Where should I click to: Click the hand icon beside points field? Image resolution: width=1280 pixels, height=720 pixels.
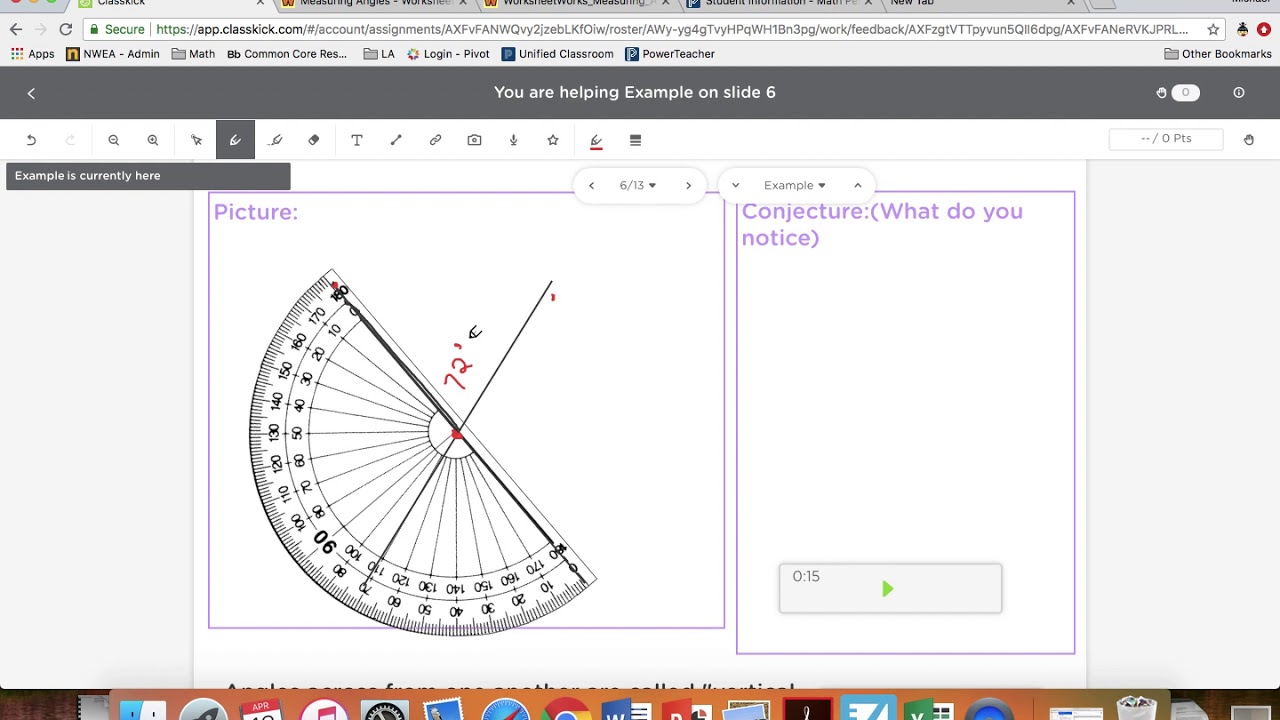[1249, 139]
